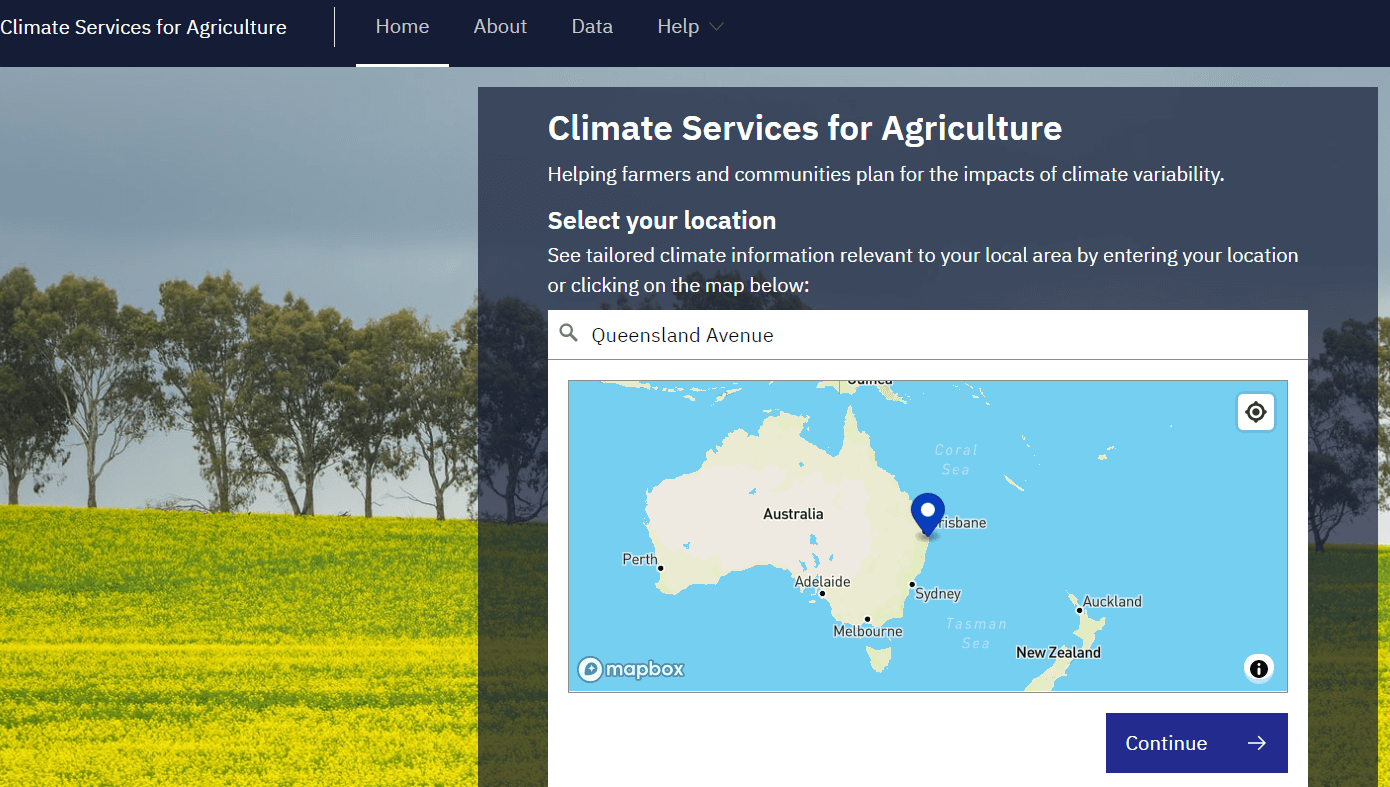Select the blue location pin near Brisbane

(x=926, y=512)
